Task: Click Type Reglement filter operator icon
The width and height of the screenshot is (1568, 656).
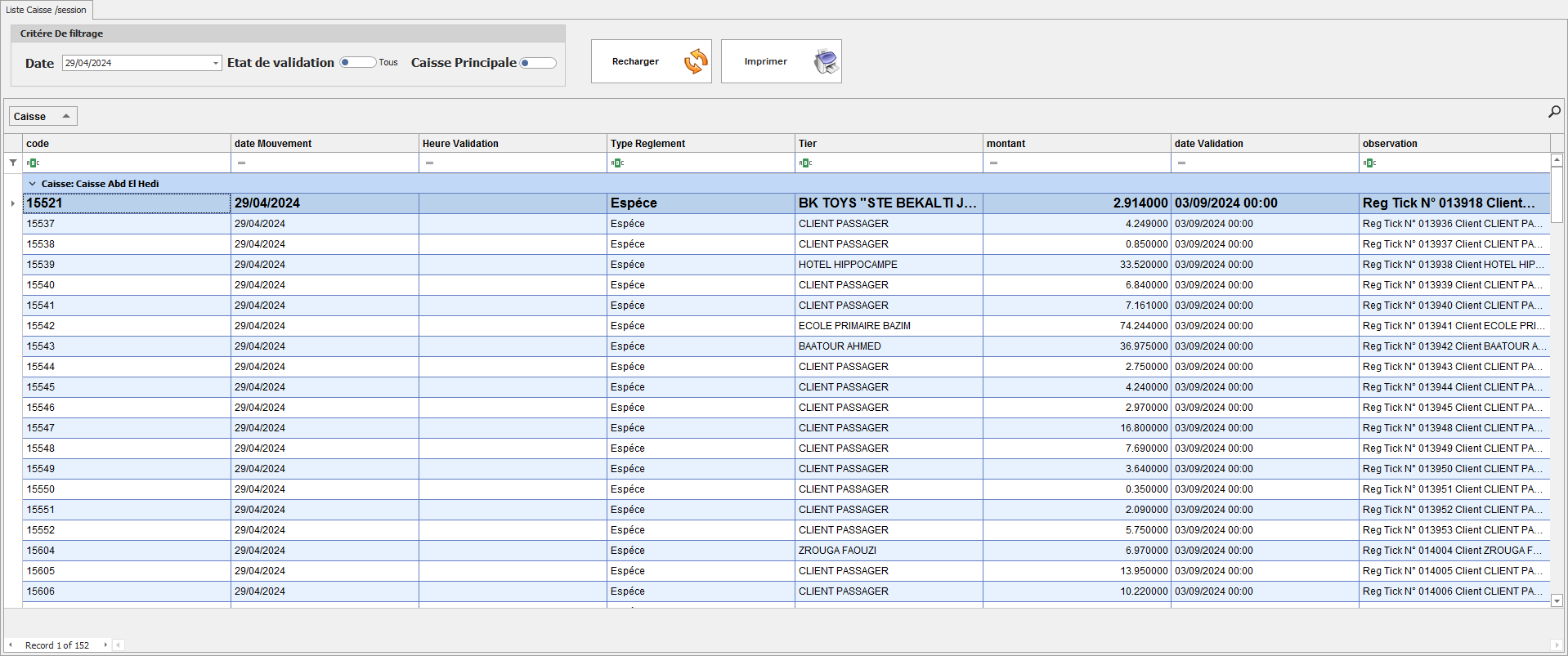Action: click(x=617, y=163)
